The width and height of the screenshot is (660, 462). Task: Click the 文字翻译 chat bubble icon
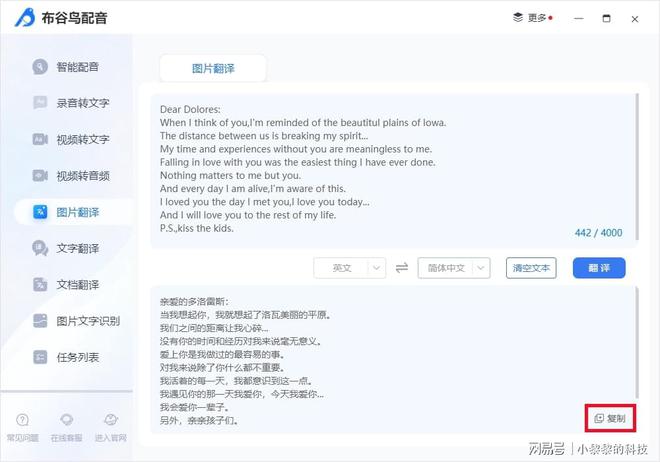click(x=40, y=248)
